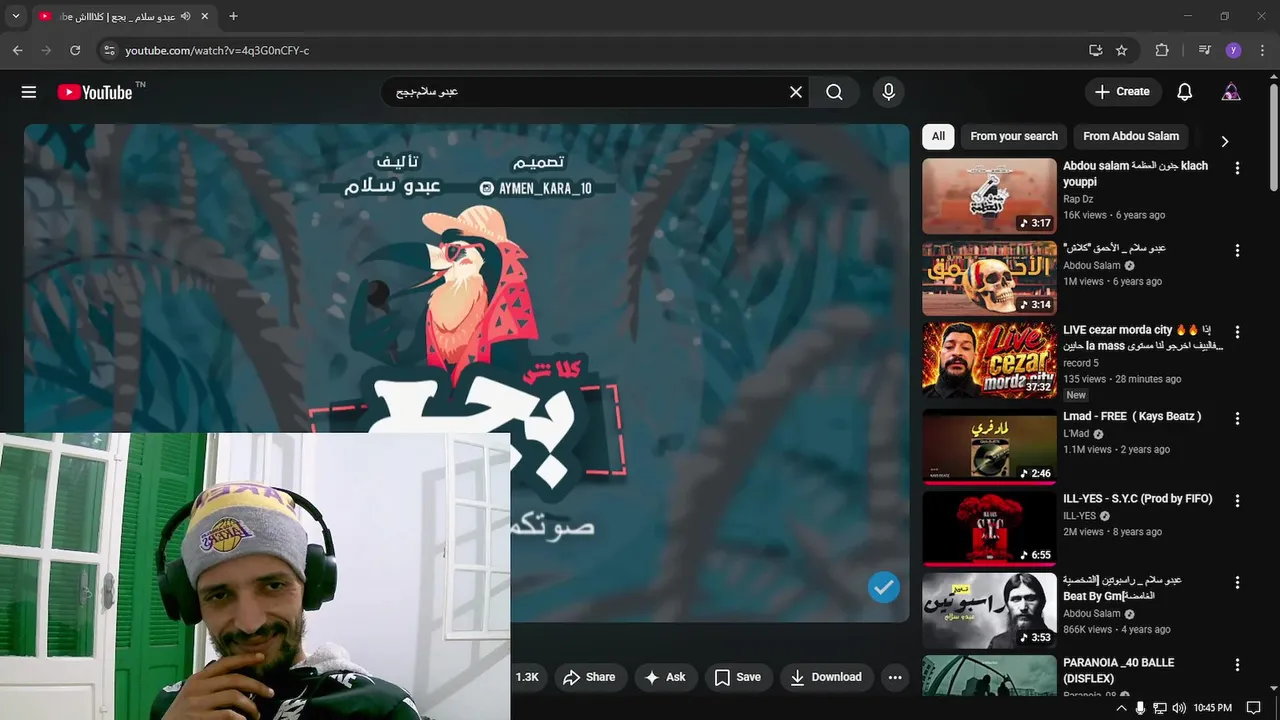Viewport: 1280px width, 720px height.
Task: Show hidden tray icons chevron in taskbar
Action: [x=1121, y=708]
